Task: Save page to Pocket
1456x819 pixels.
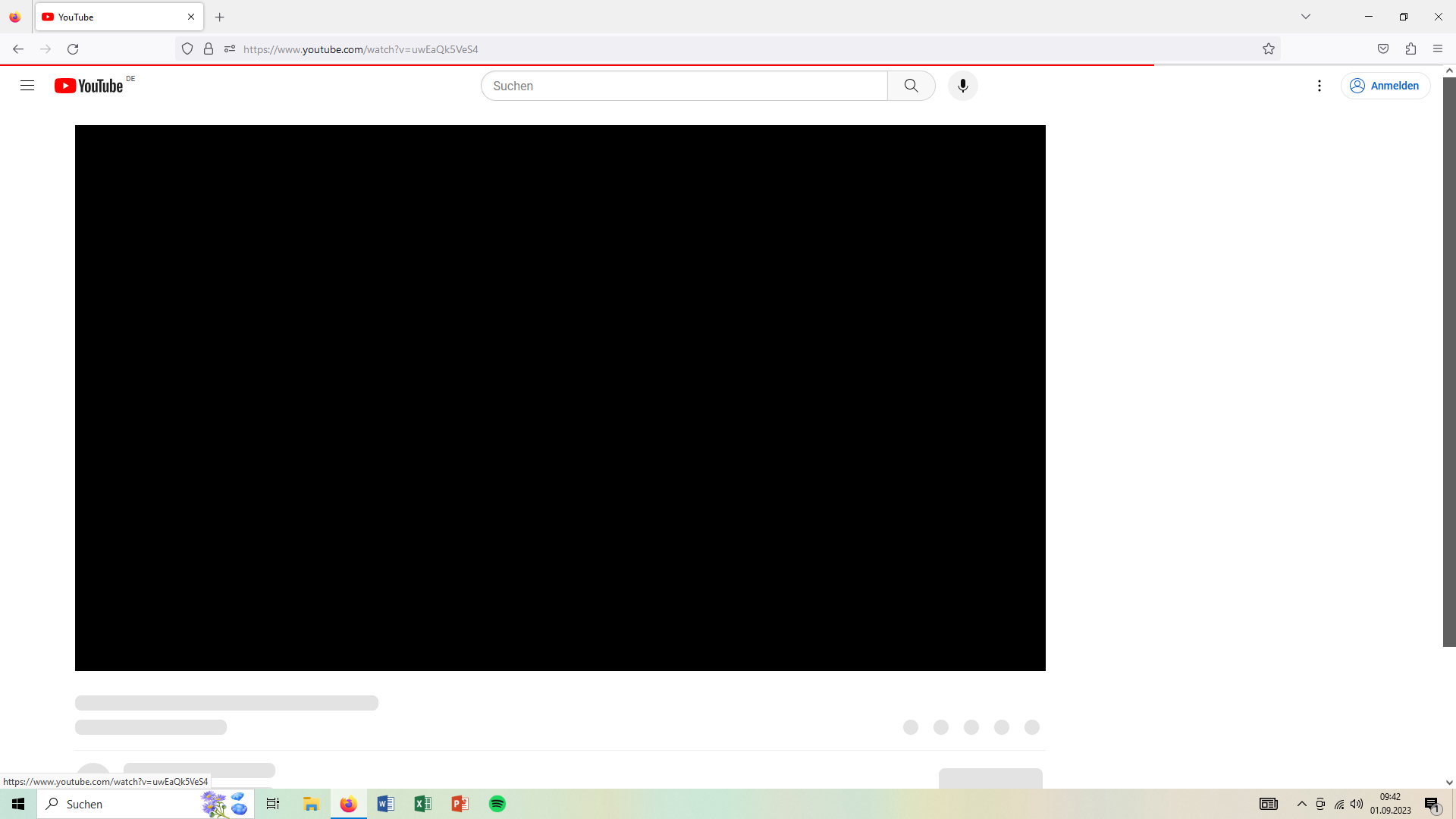Action: [x=1383, y=49]
